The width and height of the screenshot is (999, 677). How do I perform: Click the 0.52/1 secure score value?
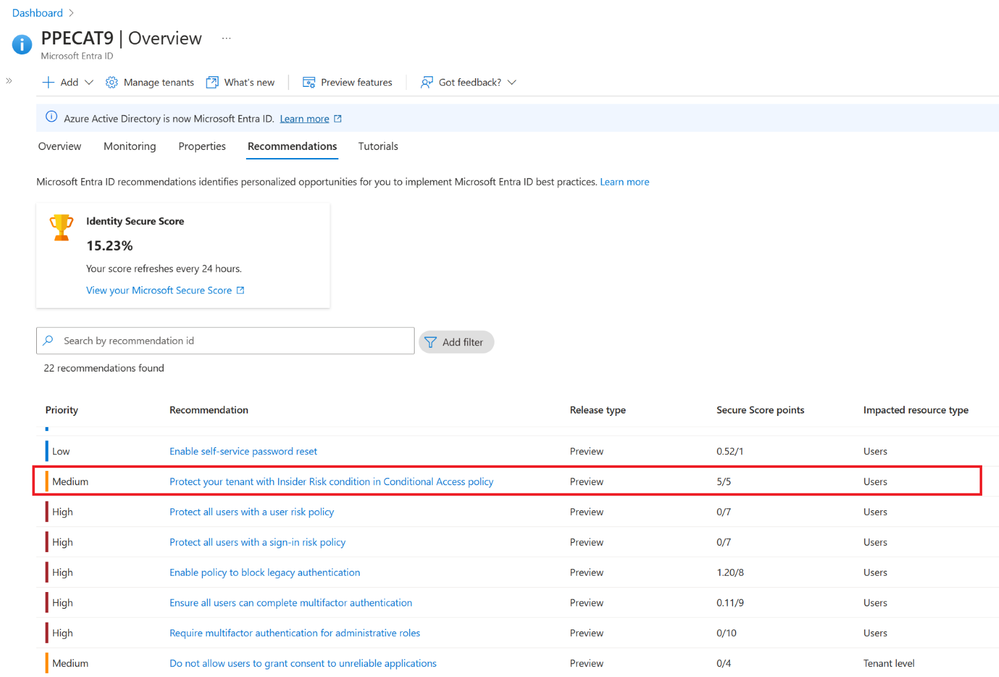coord(729,452)
